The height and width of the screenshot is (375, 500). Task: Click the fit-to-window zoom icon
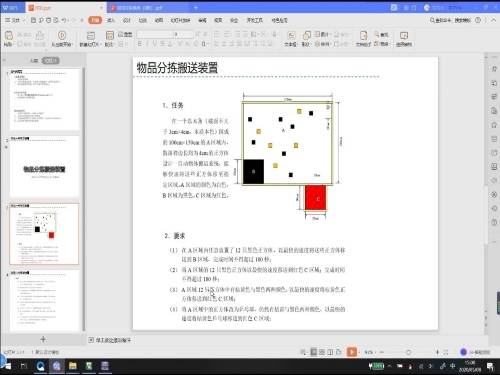click(446, 352)
